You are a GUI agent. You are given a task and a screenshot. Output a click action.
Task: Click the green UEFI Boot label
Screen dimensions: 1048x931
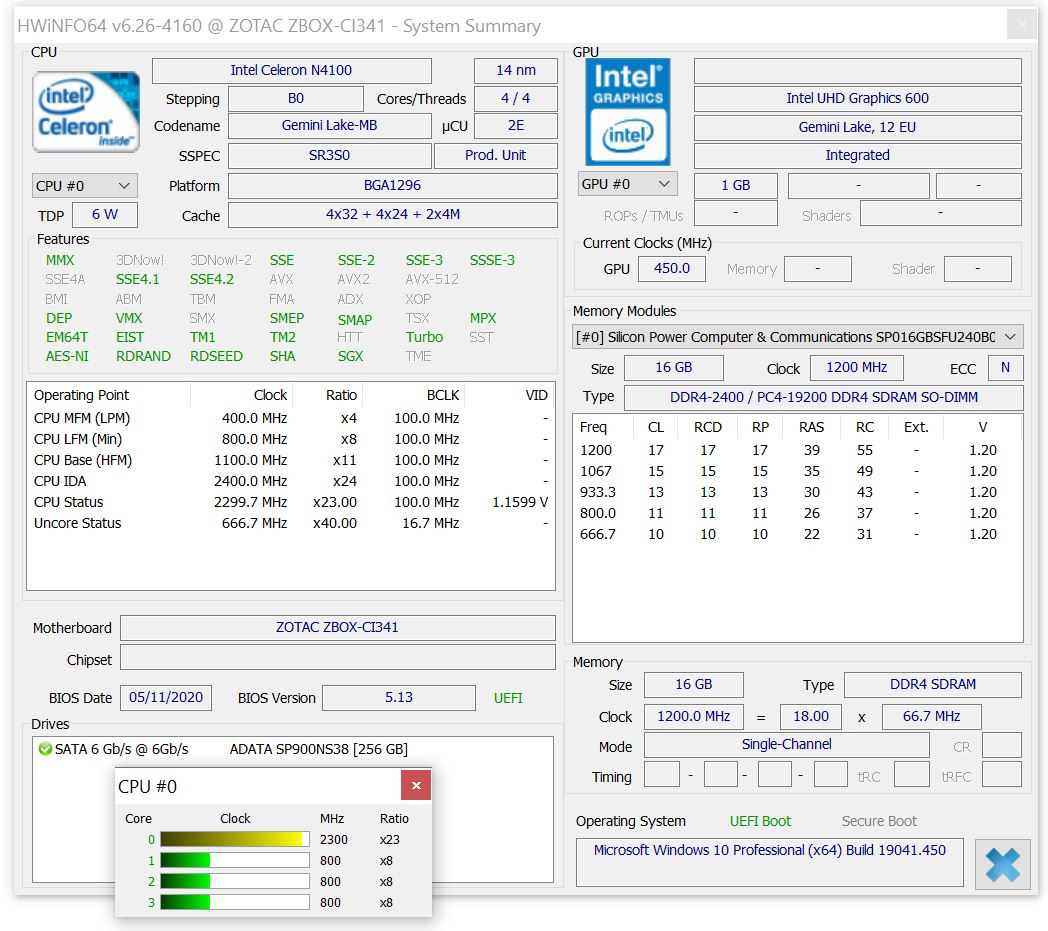[x=760, y=821]
